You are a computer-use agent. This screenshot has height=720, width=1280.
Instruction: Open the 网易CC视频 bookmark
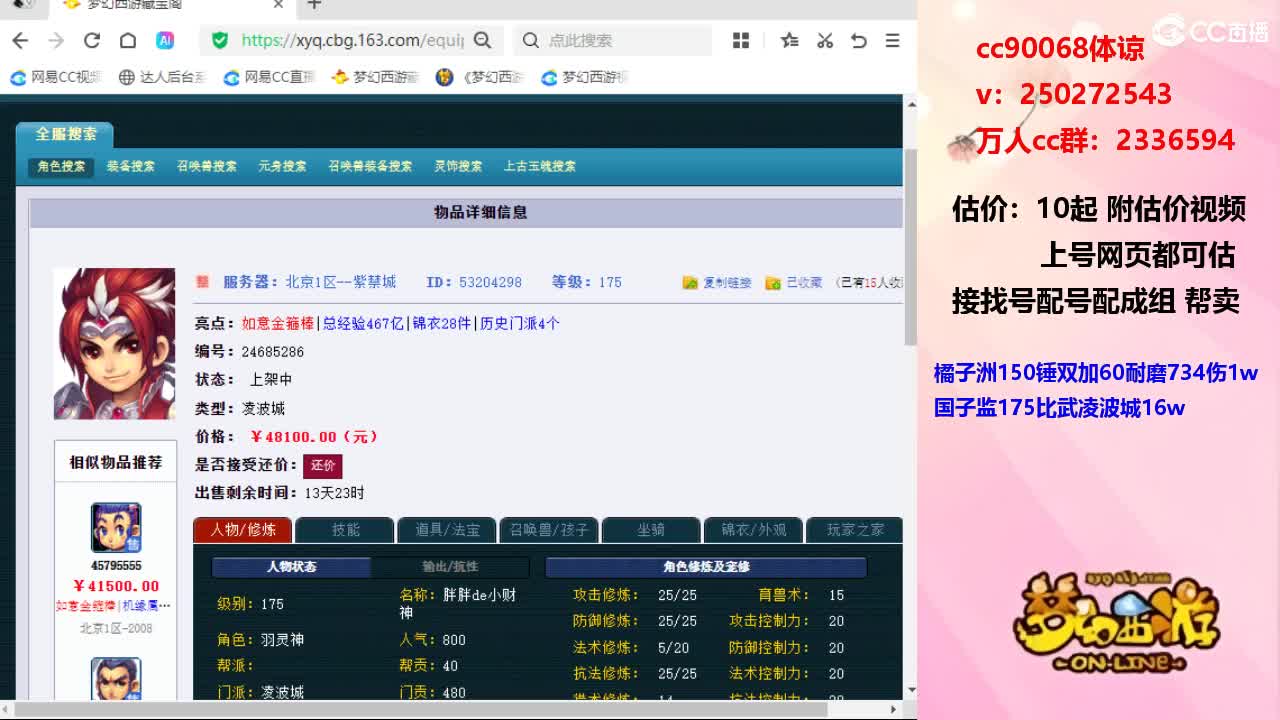click(x=56, y=77)
